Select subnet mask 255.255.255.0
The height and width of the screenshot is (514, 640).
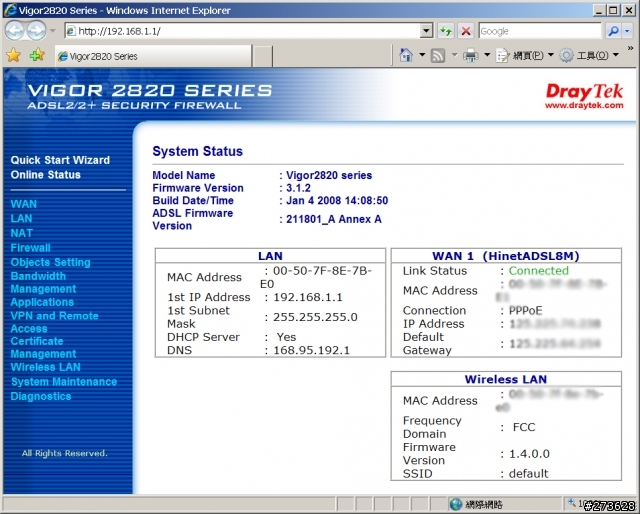point(315,317)
